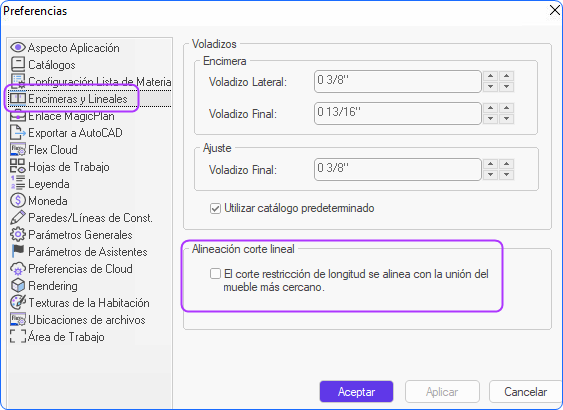563x410 pixels.
Task: Click the Cancelar button
Action: coord(526,392)
